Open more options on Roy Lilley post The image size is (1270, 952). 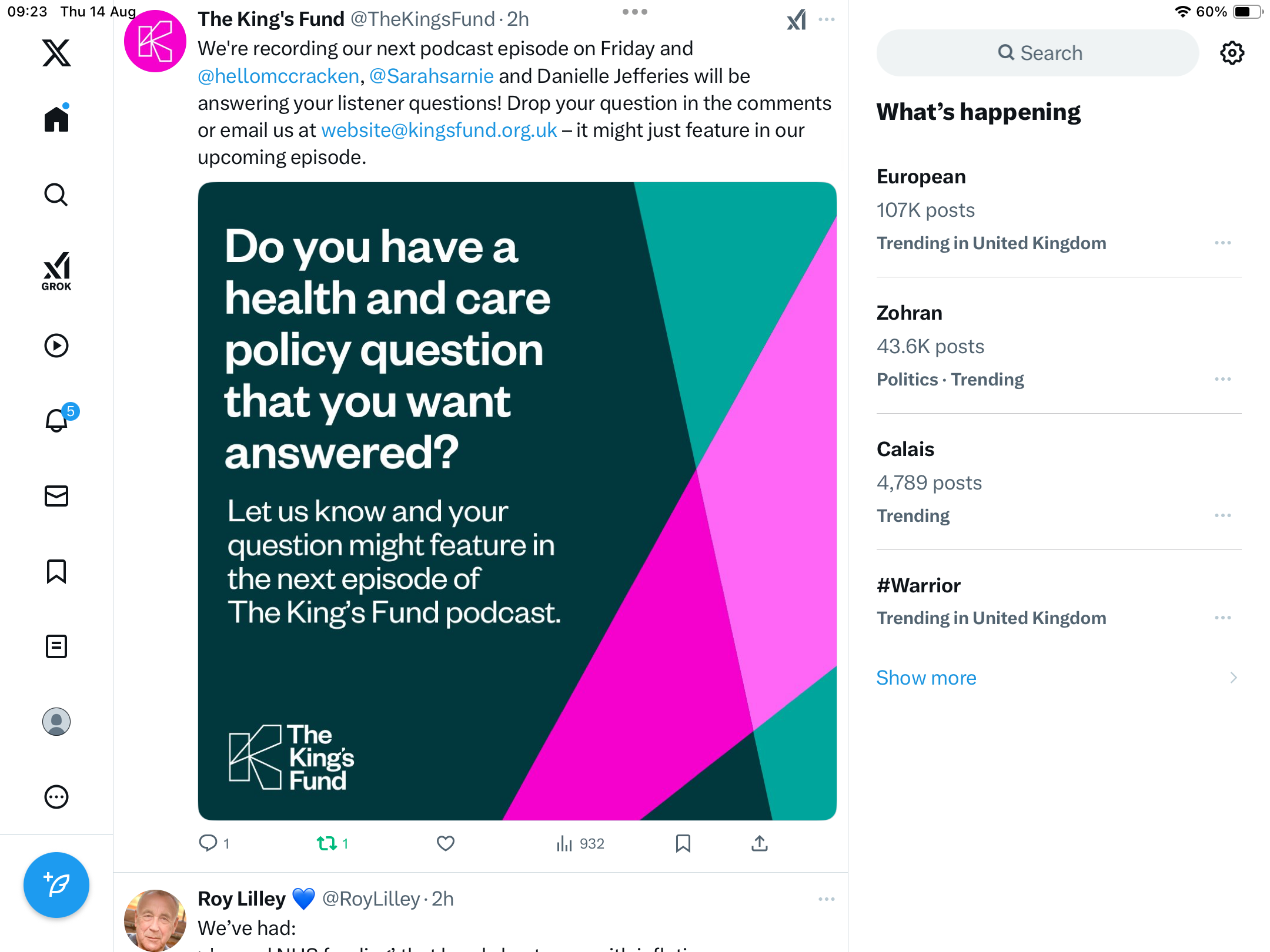826,899
